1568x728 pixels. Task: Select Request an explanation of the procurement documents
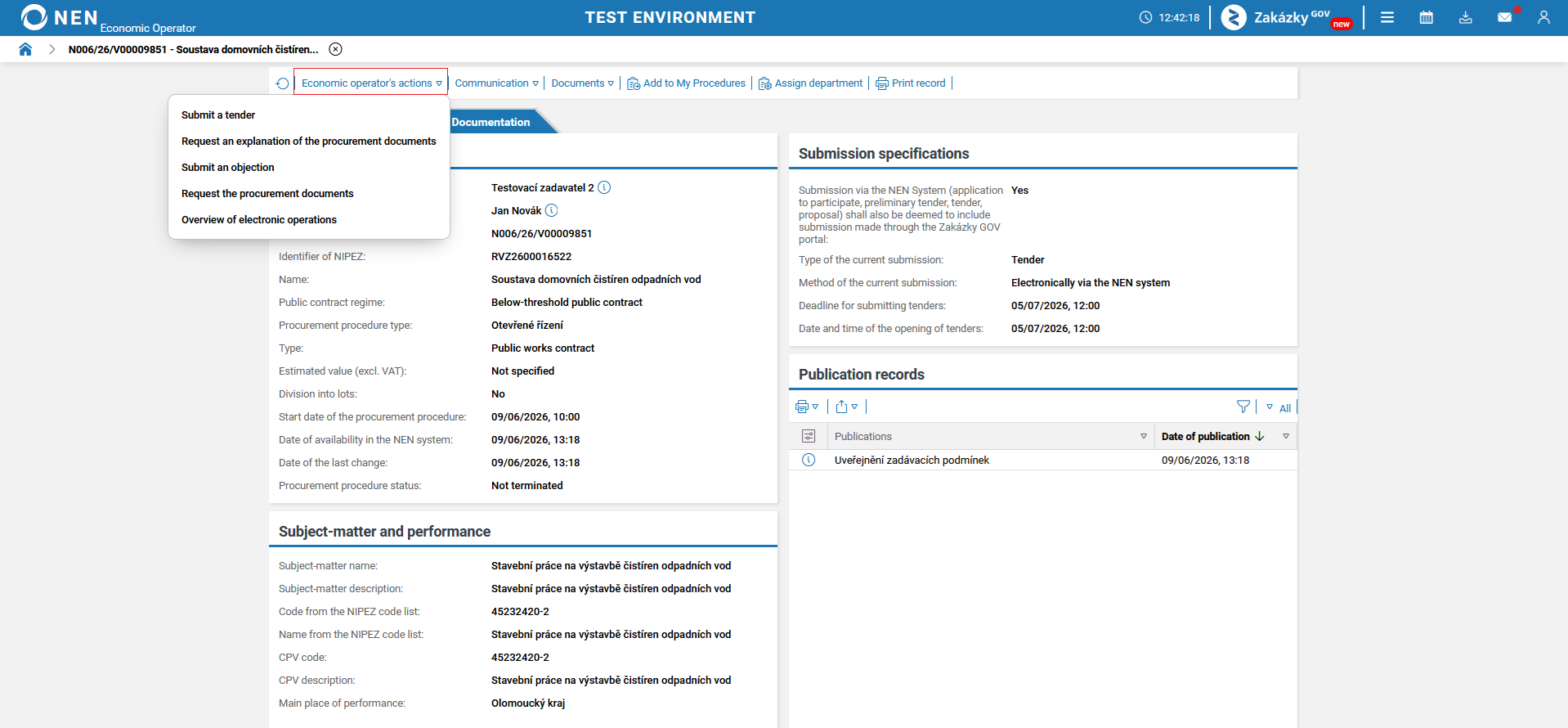[x=309, y=142]
